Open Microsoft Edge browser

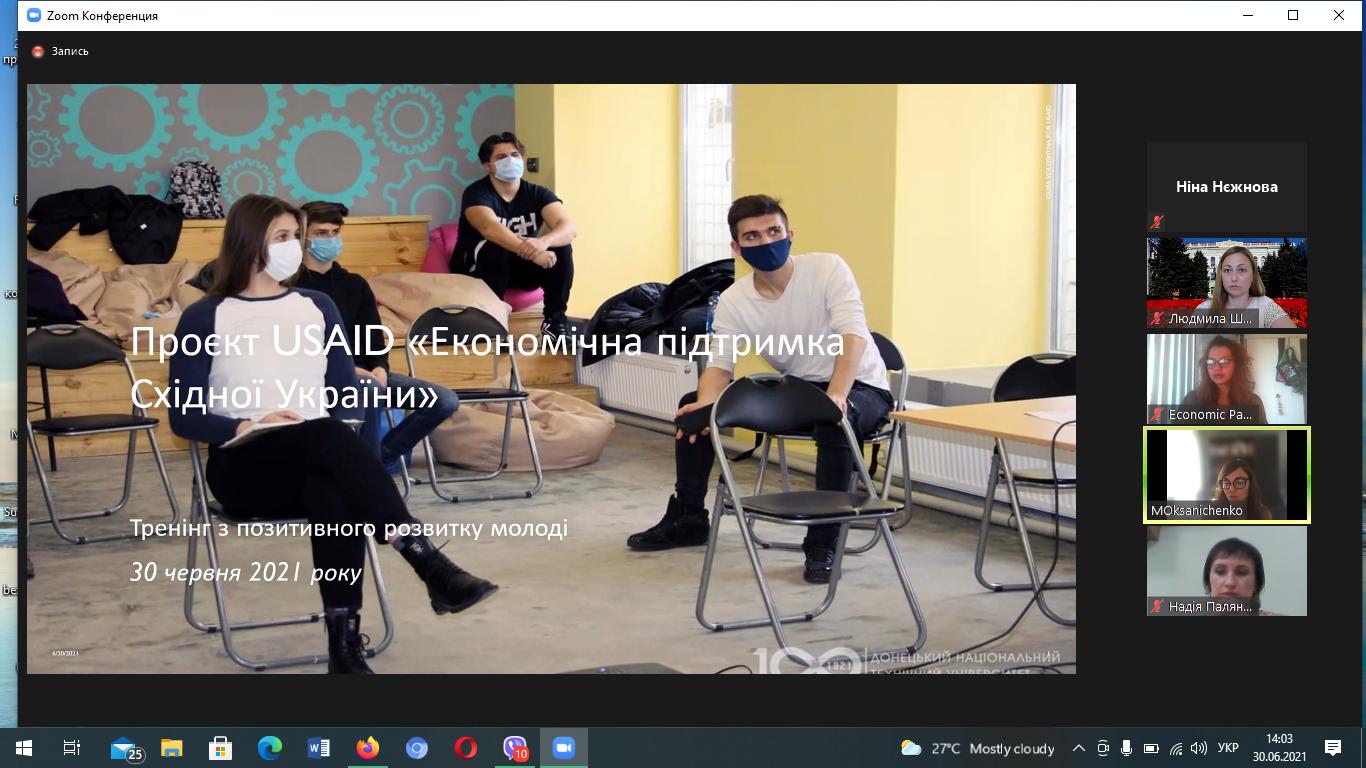[270, 748]
